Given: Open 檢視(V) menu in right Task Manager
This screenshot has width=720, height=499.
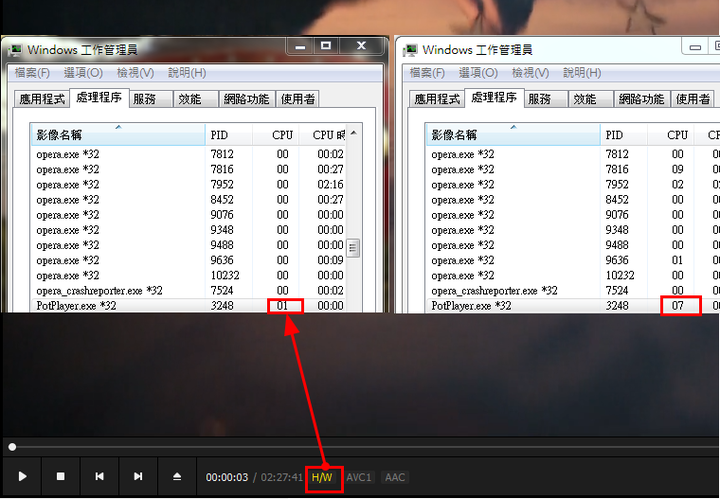Looking at the screenshot, I should pos(530,73).
